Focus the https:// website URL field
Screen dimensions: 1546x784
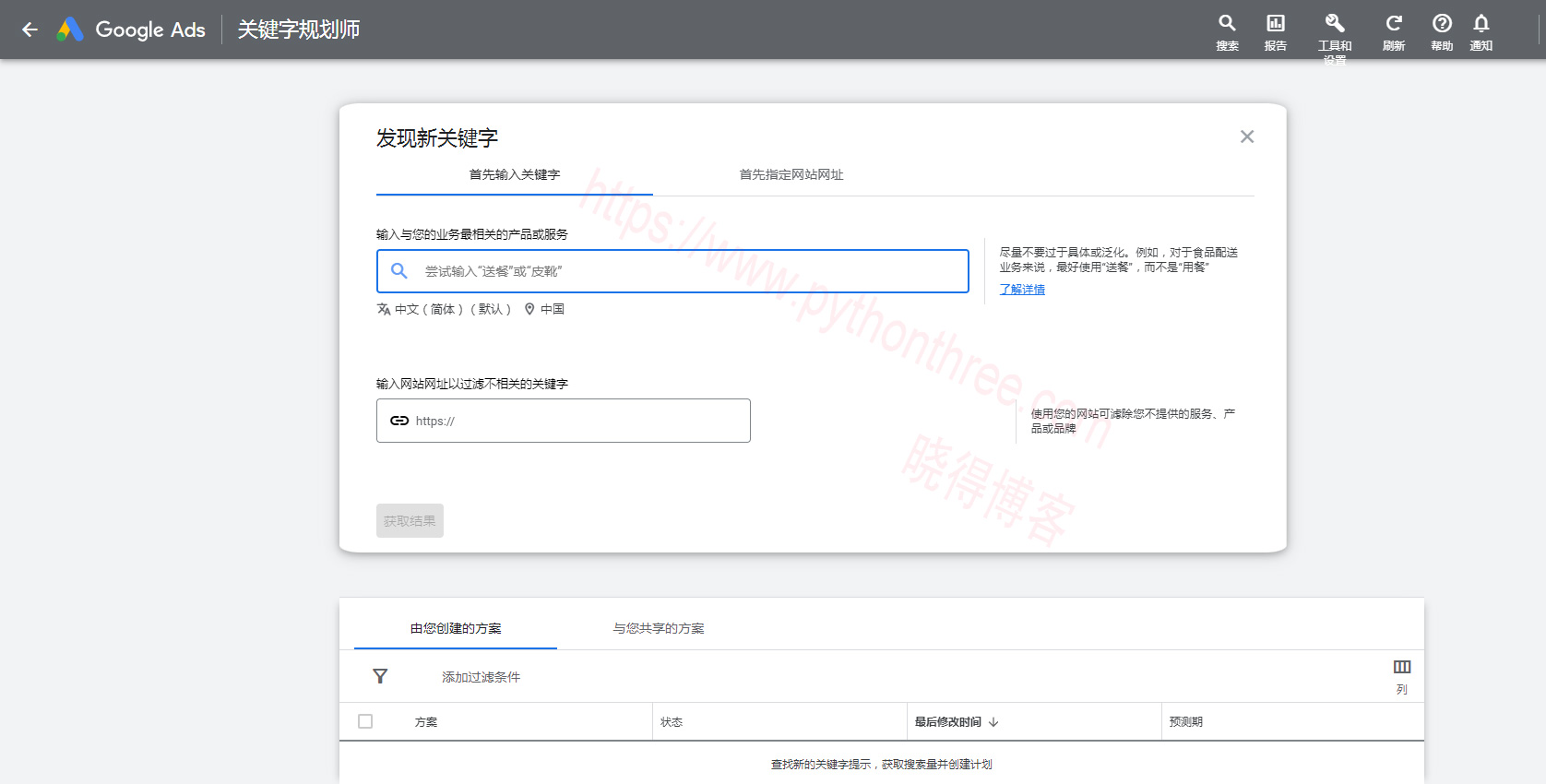click(564, 421)
